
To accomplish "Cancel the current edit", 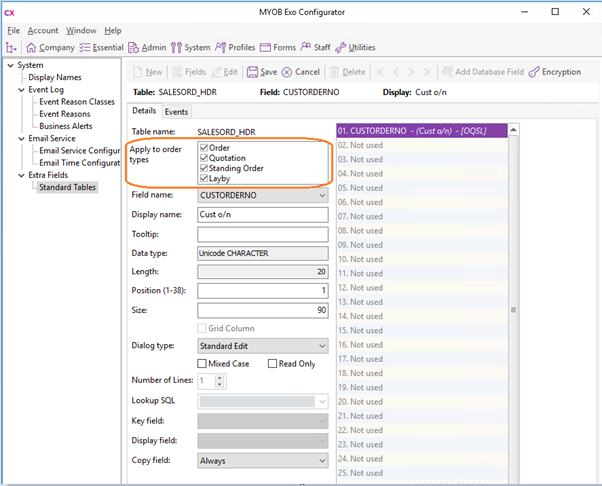I will (x=301, y=72).
